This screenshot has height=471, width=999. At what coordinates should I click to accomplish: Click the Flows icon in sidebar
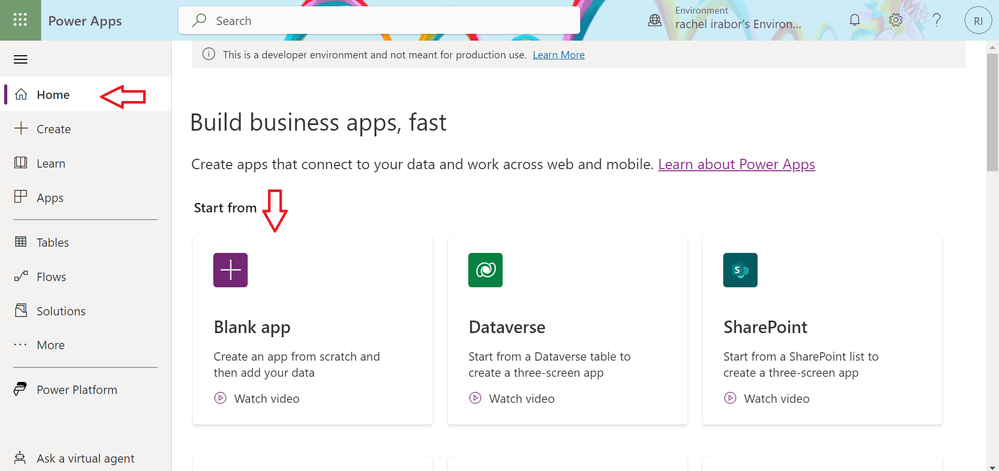point(21,277)
